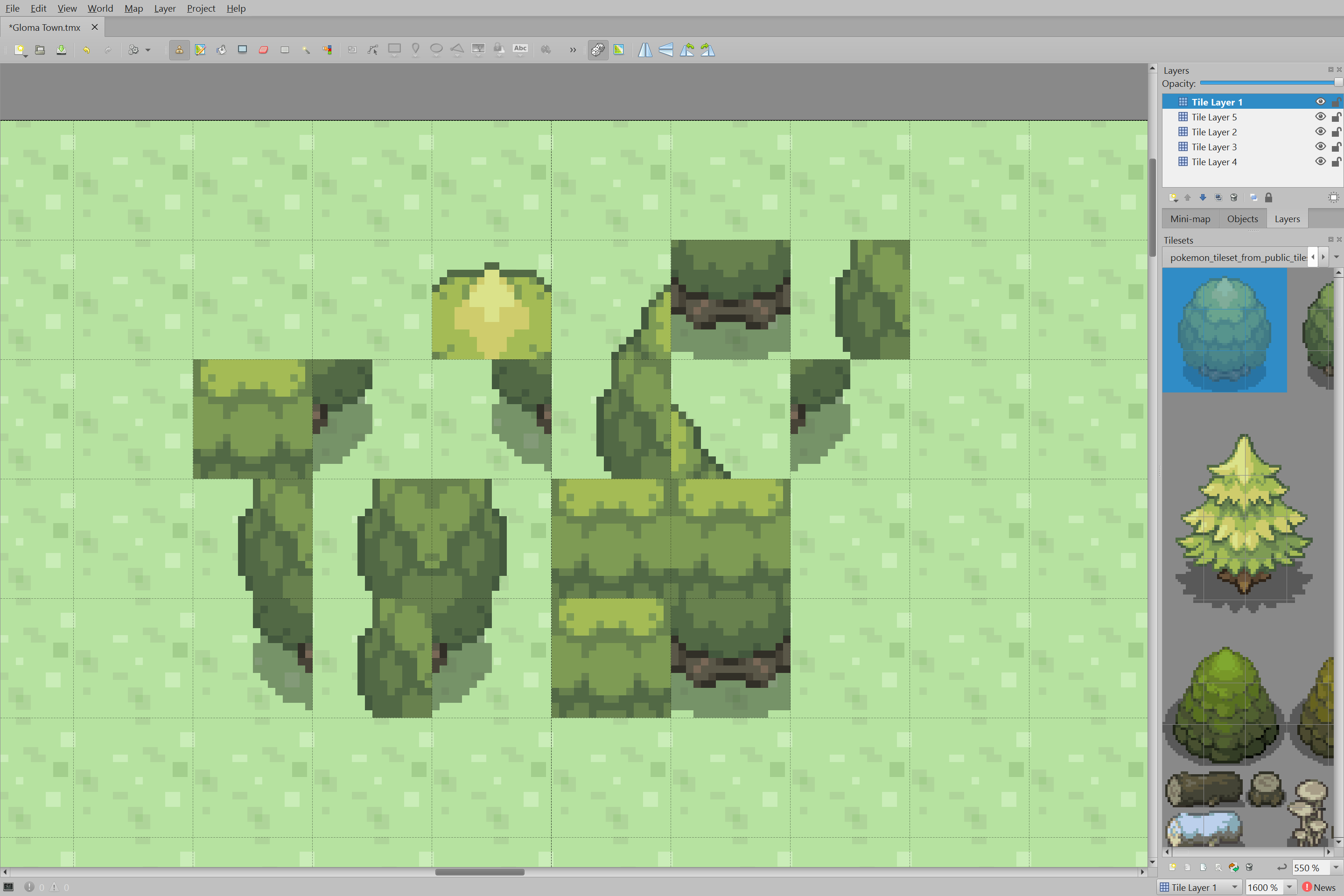Screen dimensions: 1344x896
Task: Select the Eraser tool
Action: pos(263,50)
